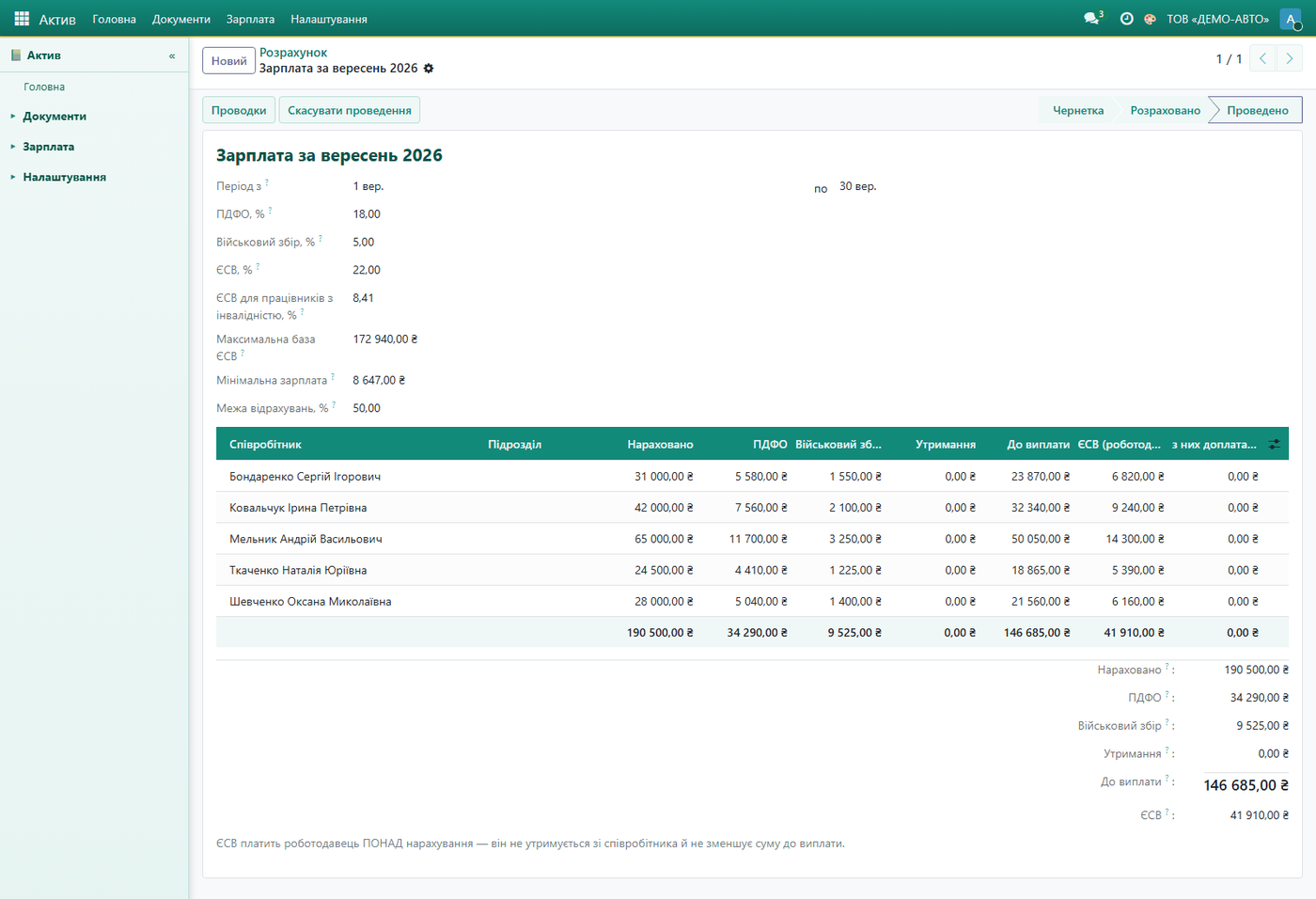Open Головна in the left sidebar
Image resolution: width=1316 pixels, height=899 pixels.
[44, 87]
